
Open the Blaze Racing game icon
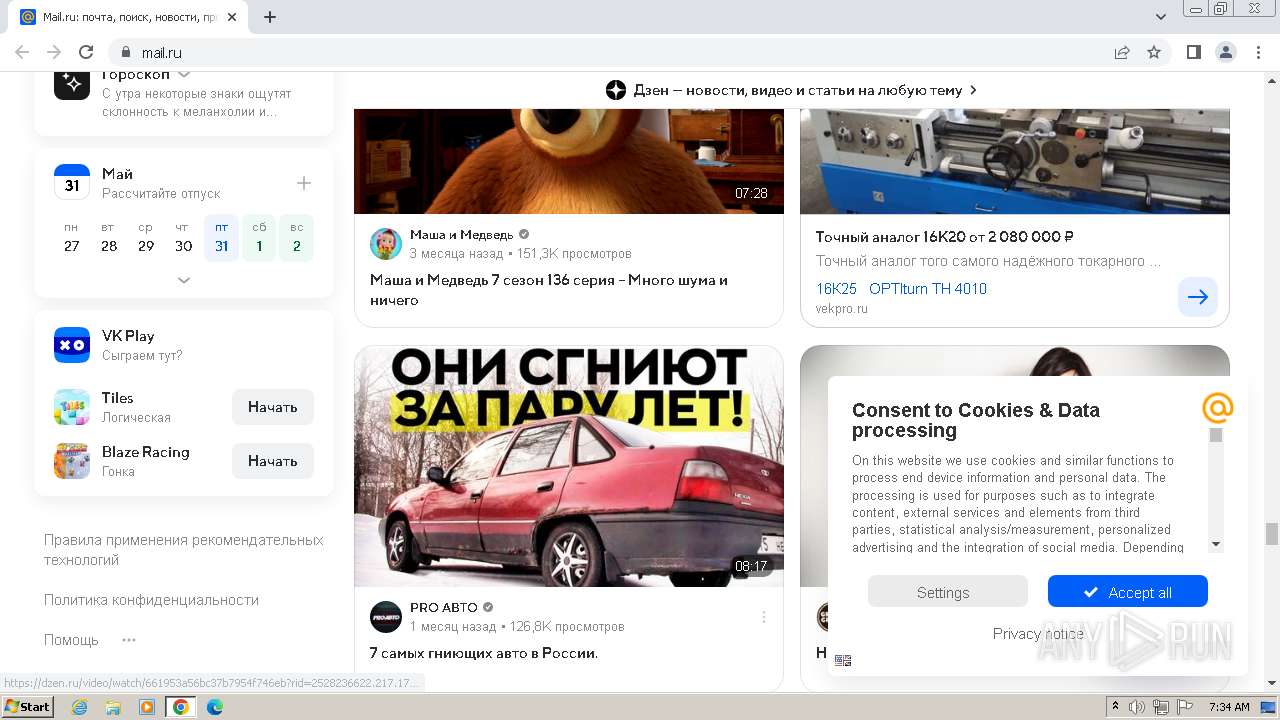[x=72, y=461]
